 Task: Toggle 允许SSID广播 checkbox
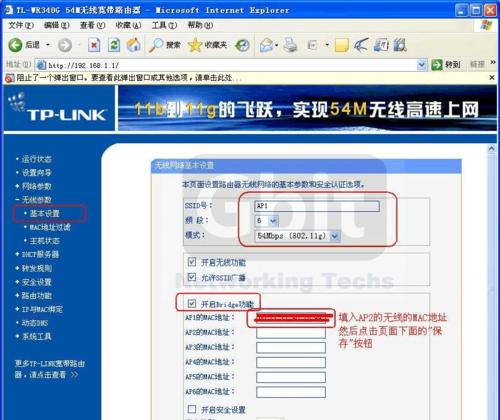coord(192,277)
